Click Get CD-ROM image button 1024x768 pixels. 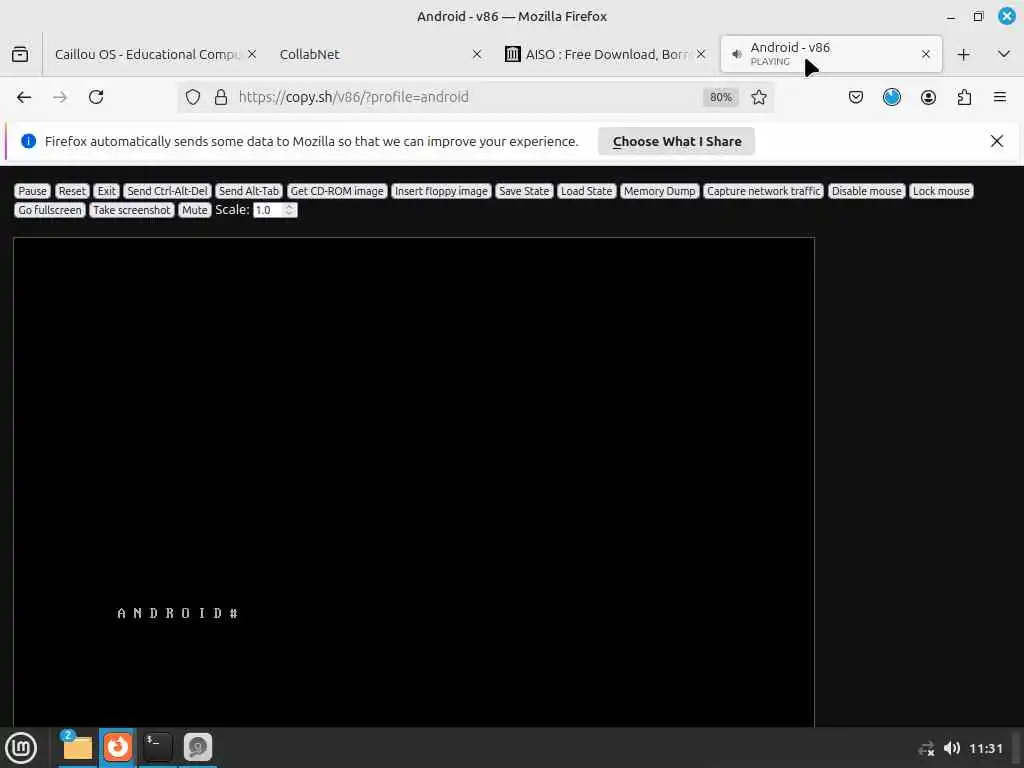pyautogui.click(x=337, y=191)
